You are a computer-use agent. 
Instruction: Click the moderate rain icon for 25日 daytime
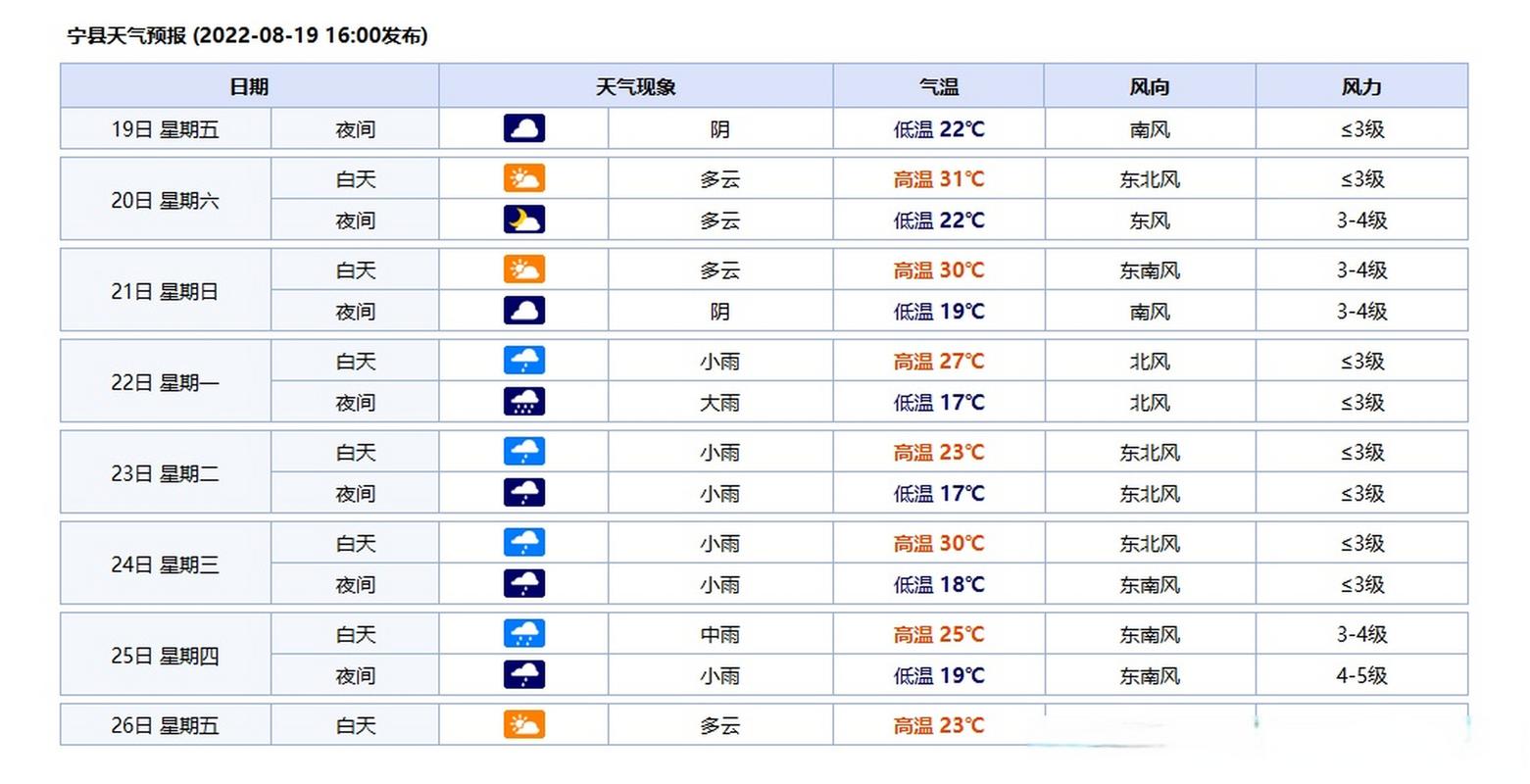tap(524, 634)
